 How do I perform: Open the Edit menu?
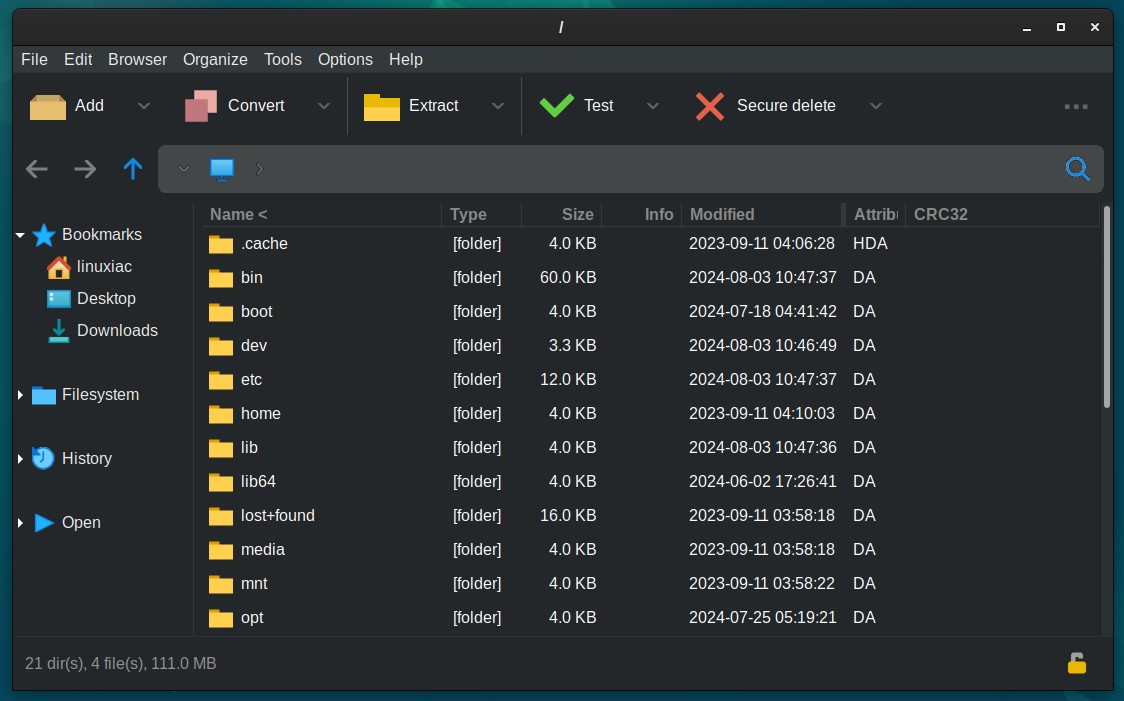(78, 59)
